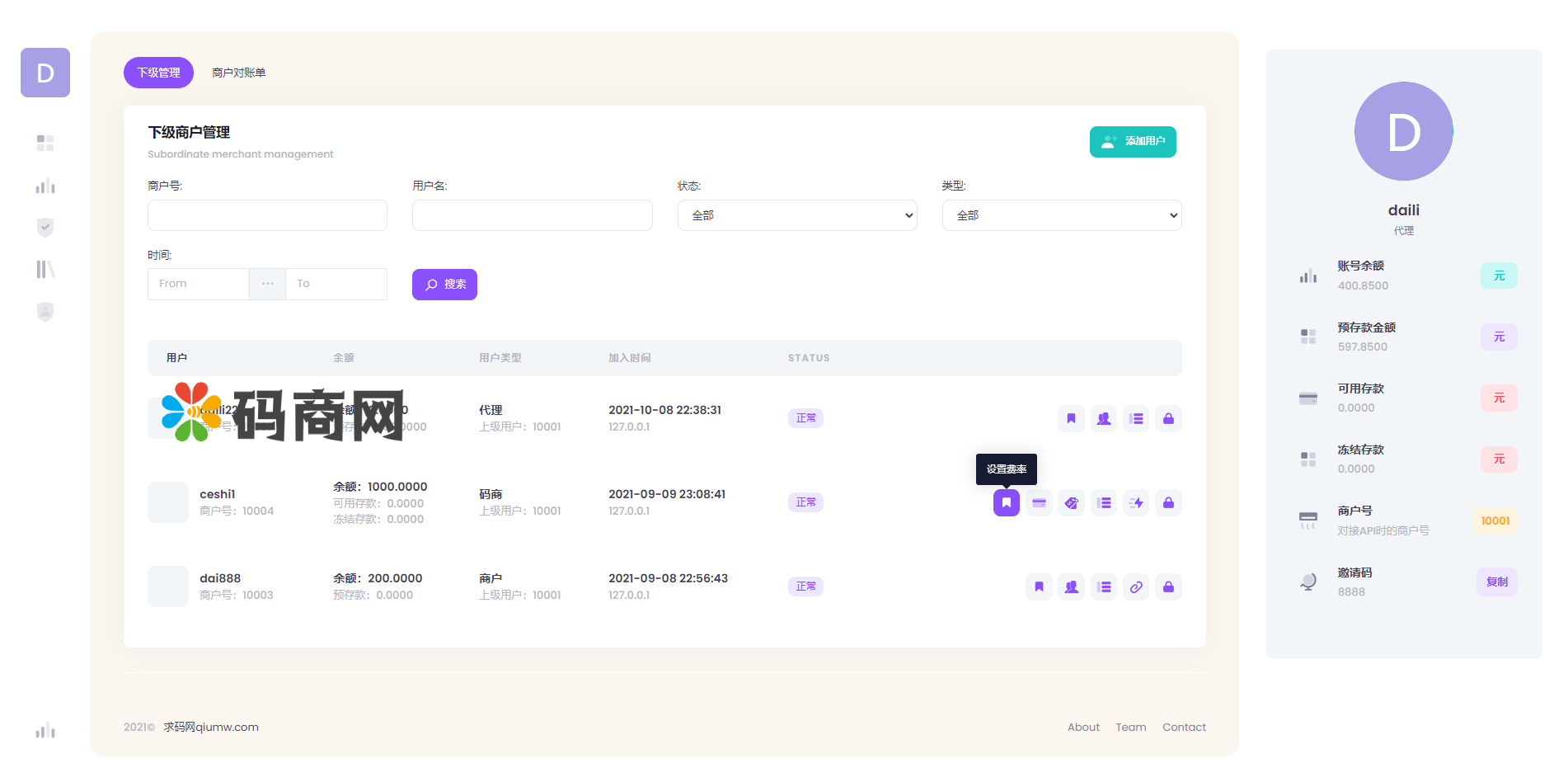Expand the 类型 type dropdown
Screen dimensions: 1568x768
click(1061, 215)
